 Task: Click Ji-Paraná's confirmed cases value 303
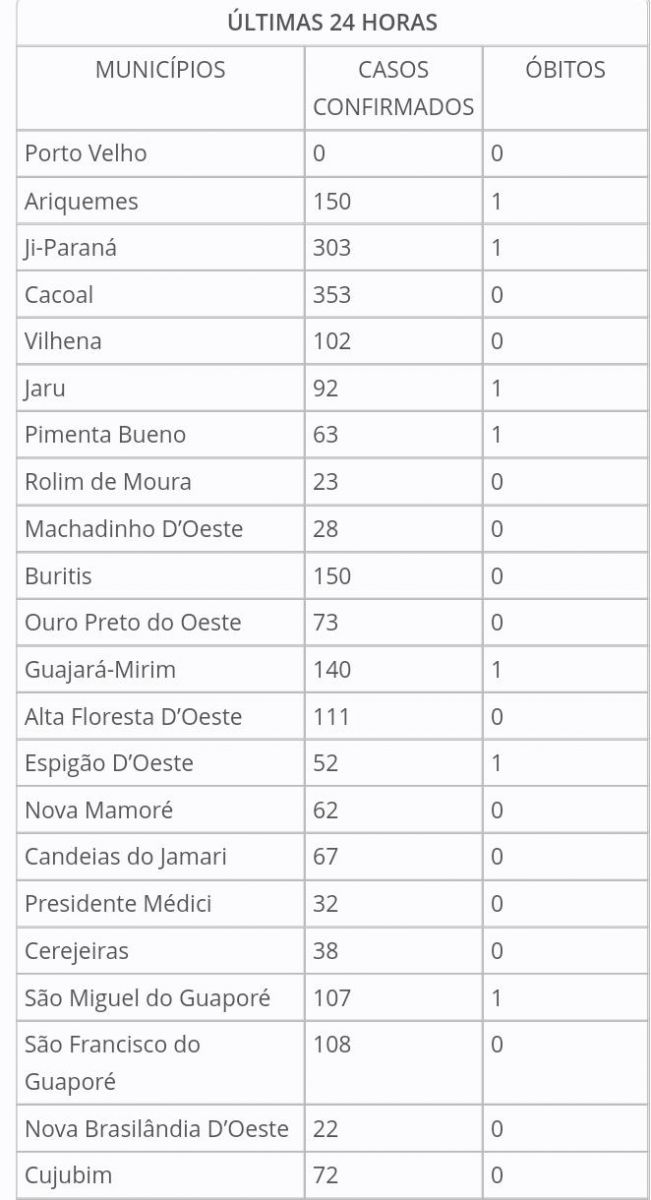tap(332, 248)
